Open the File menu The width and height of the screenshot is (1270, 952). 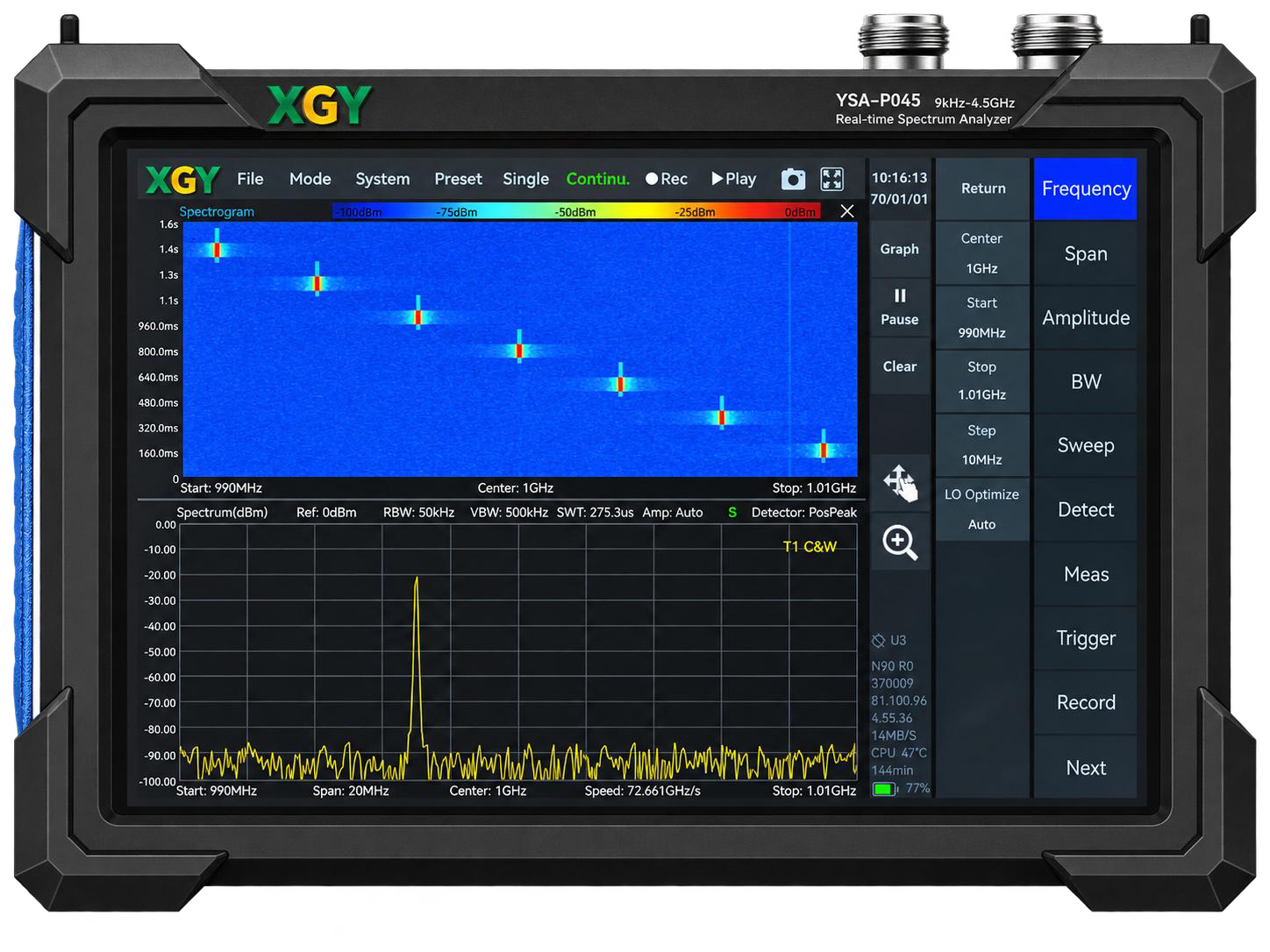tap(250, 179)
